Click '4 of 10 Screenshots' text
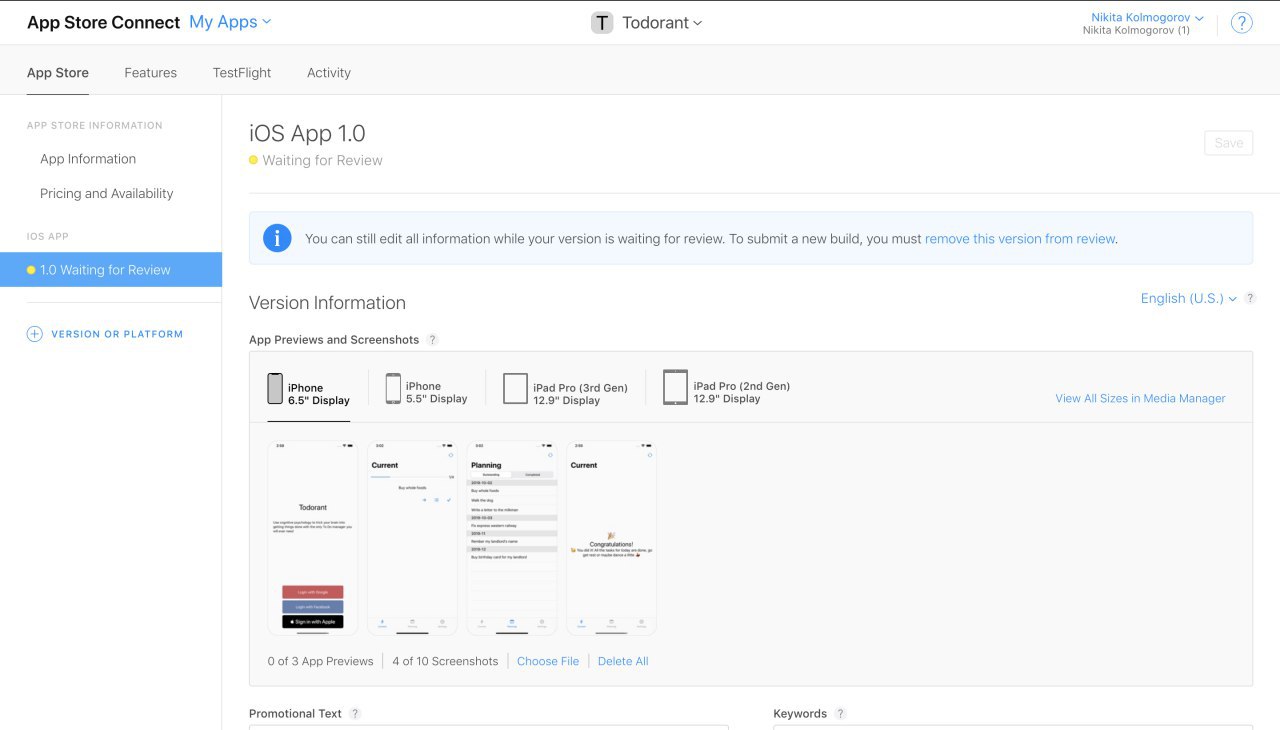 [445, 661]
